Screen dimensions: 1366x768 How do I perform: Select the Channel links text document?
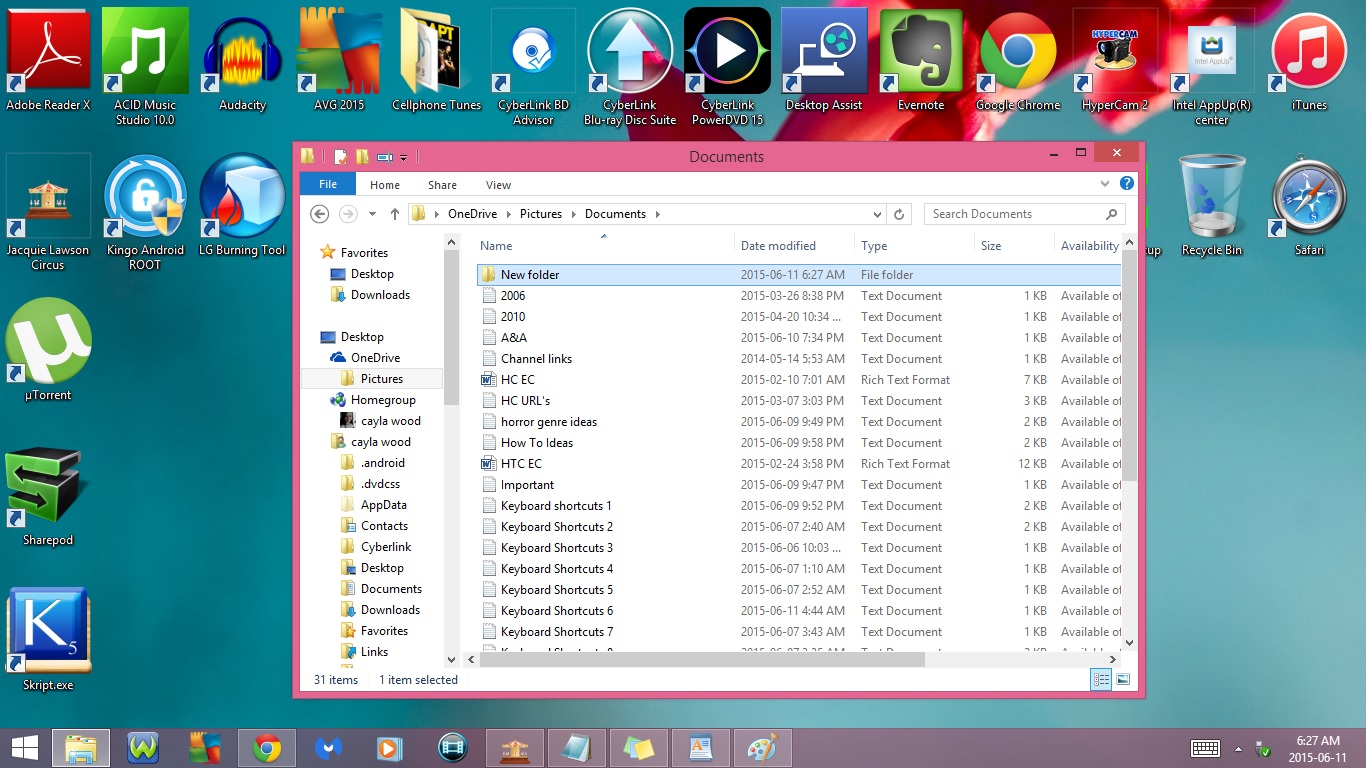click(x=799, y=359)
